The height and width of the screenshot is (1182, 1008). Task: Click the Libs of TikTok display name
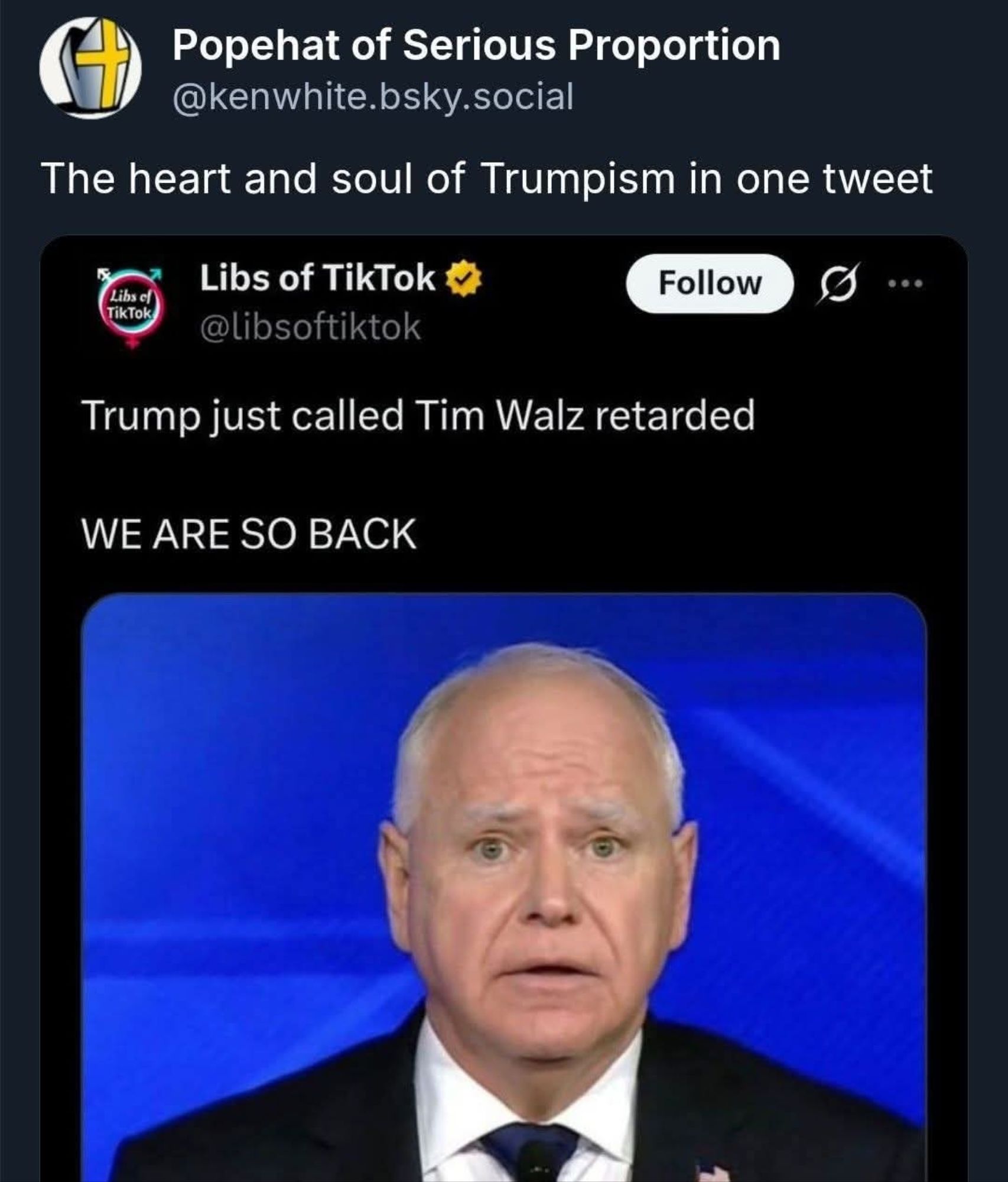318,279
